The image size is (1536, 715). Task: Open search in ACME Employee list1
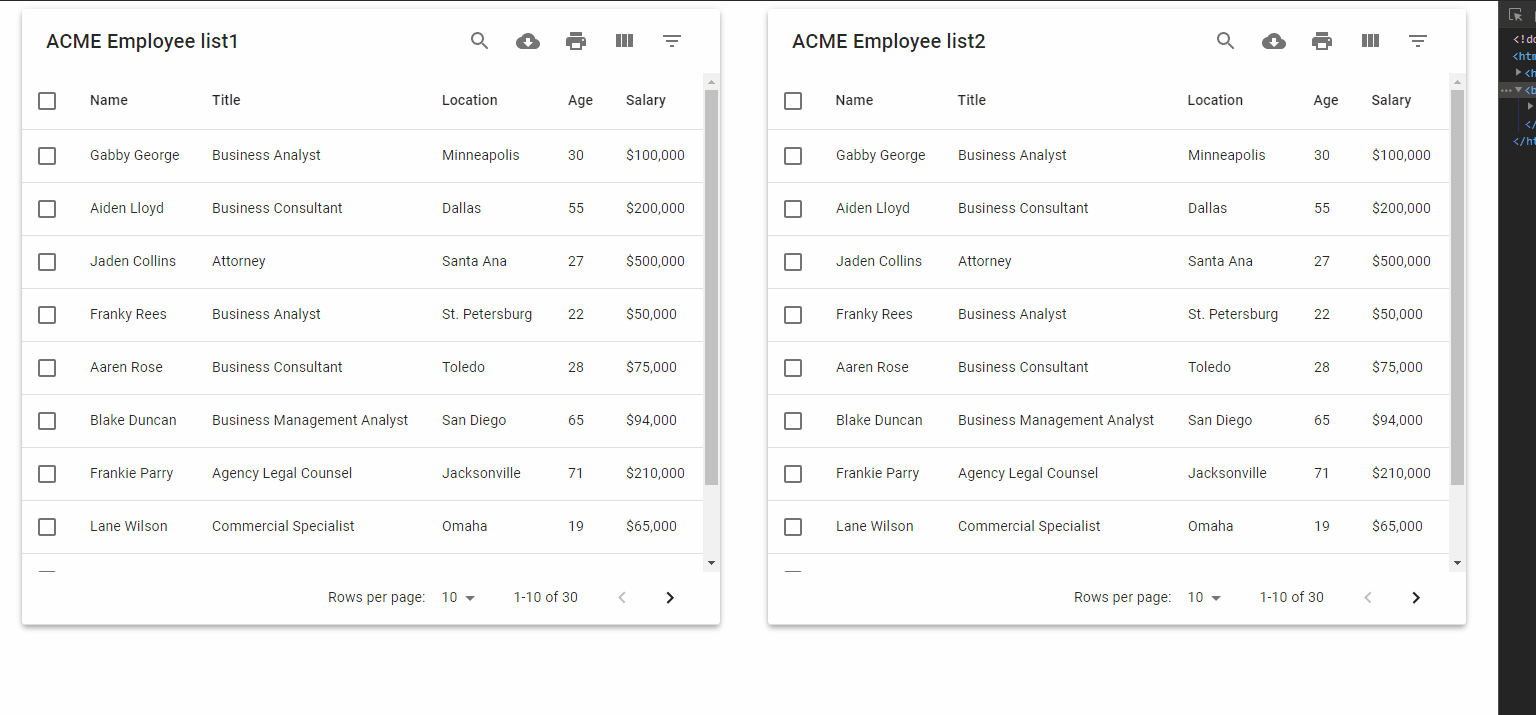pyautogui.click(x=479, y=41)
